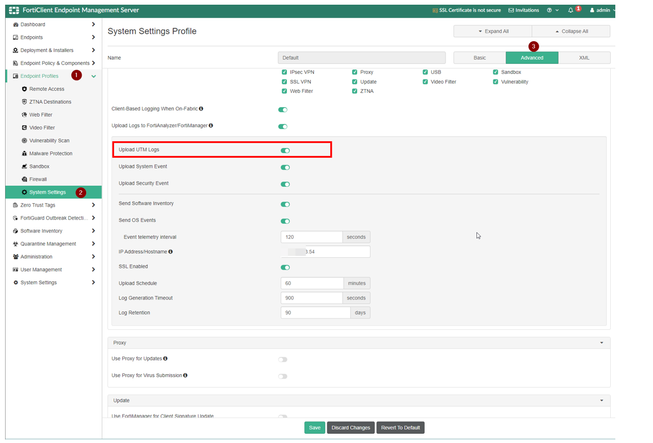Click the Endpoint Profiles icon

coord(15,76)
